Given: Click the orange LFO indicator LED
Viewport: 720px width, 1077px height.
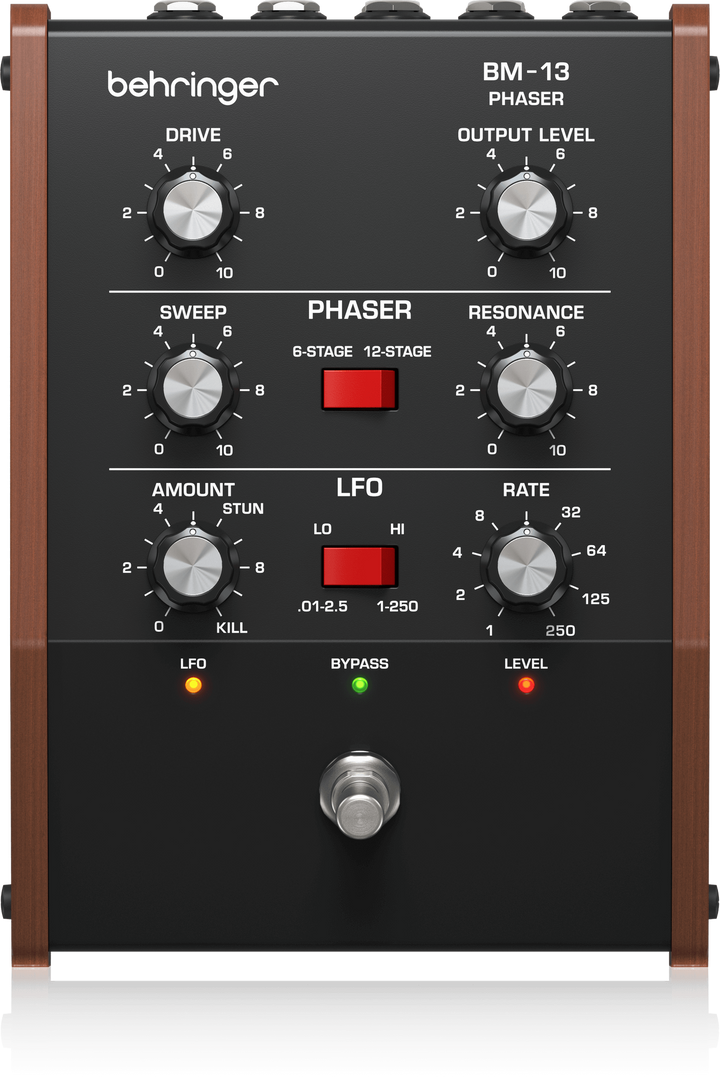Looking at the screenshot, I should coord(194,685).
